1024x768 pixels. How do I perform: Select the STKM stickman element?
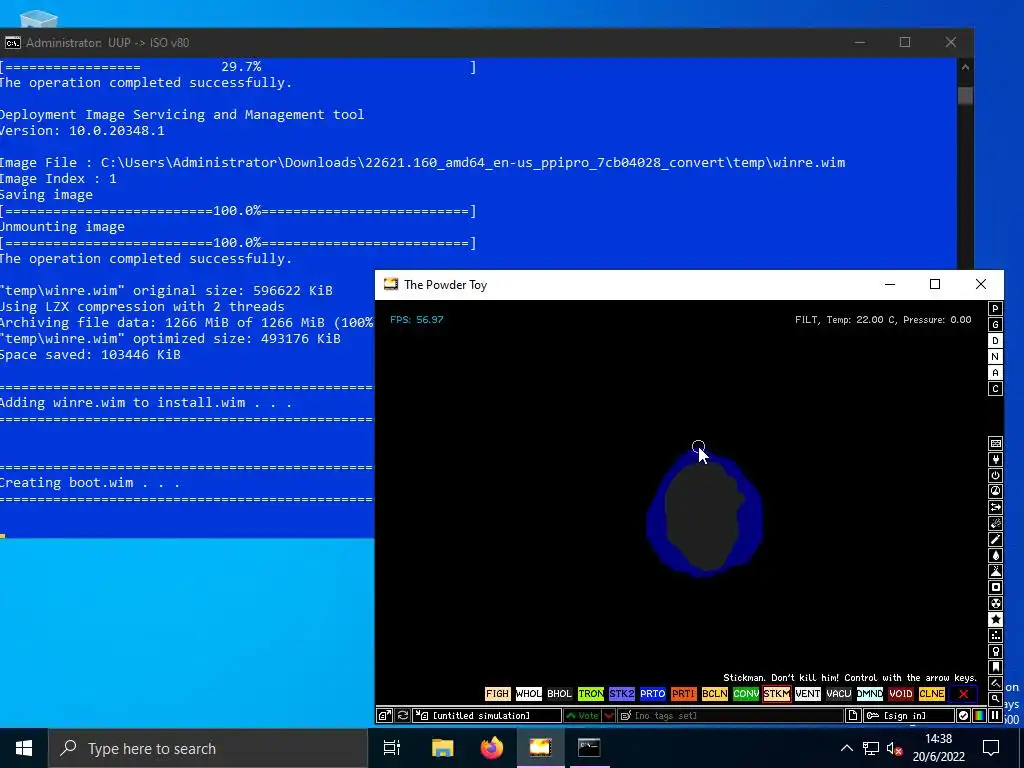[776, 694]
